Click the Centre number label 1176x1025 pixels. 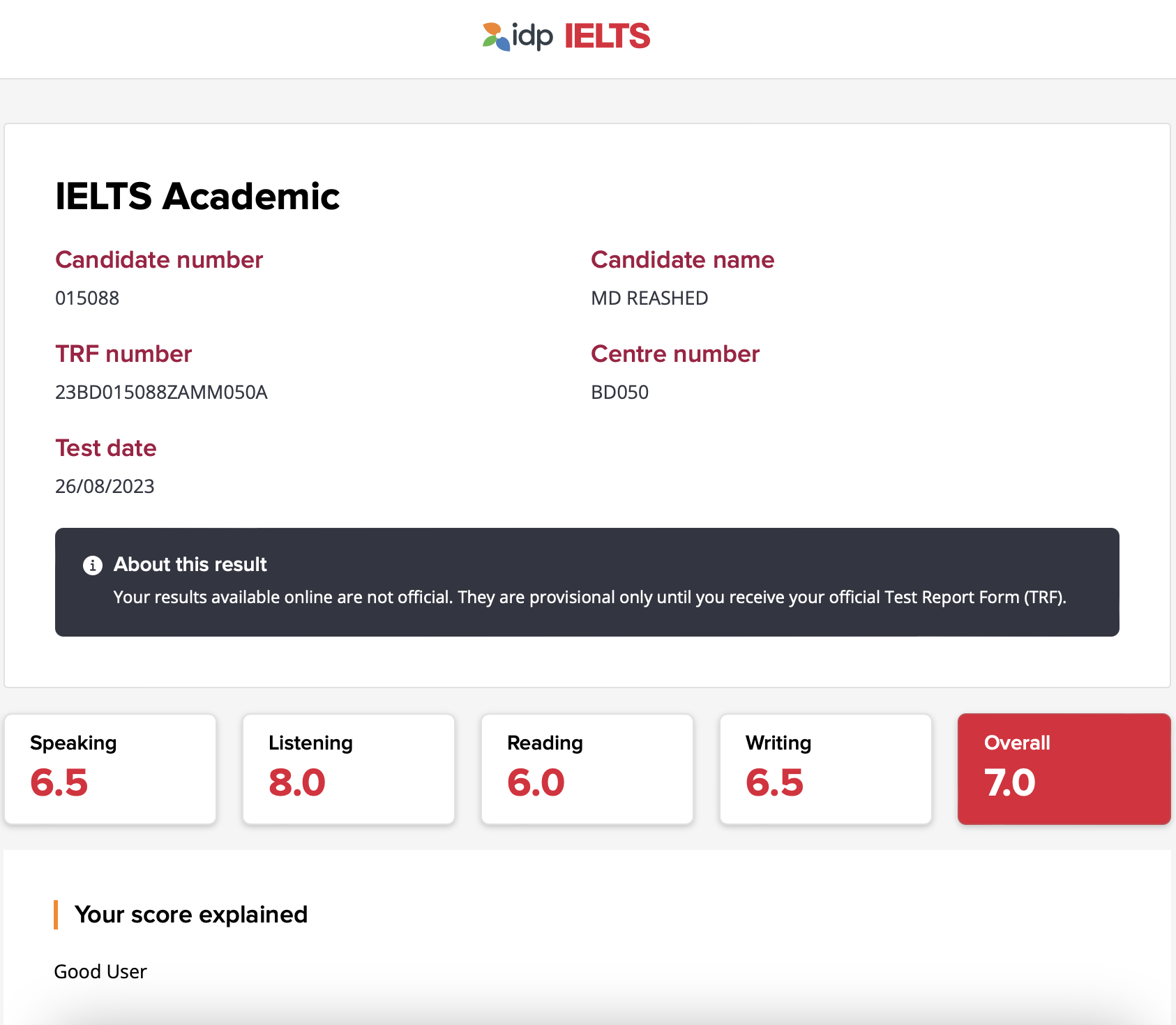coord(675,354)
